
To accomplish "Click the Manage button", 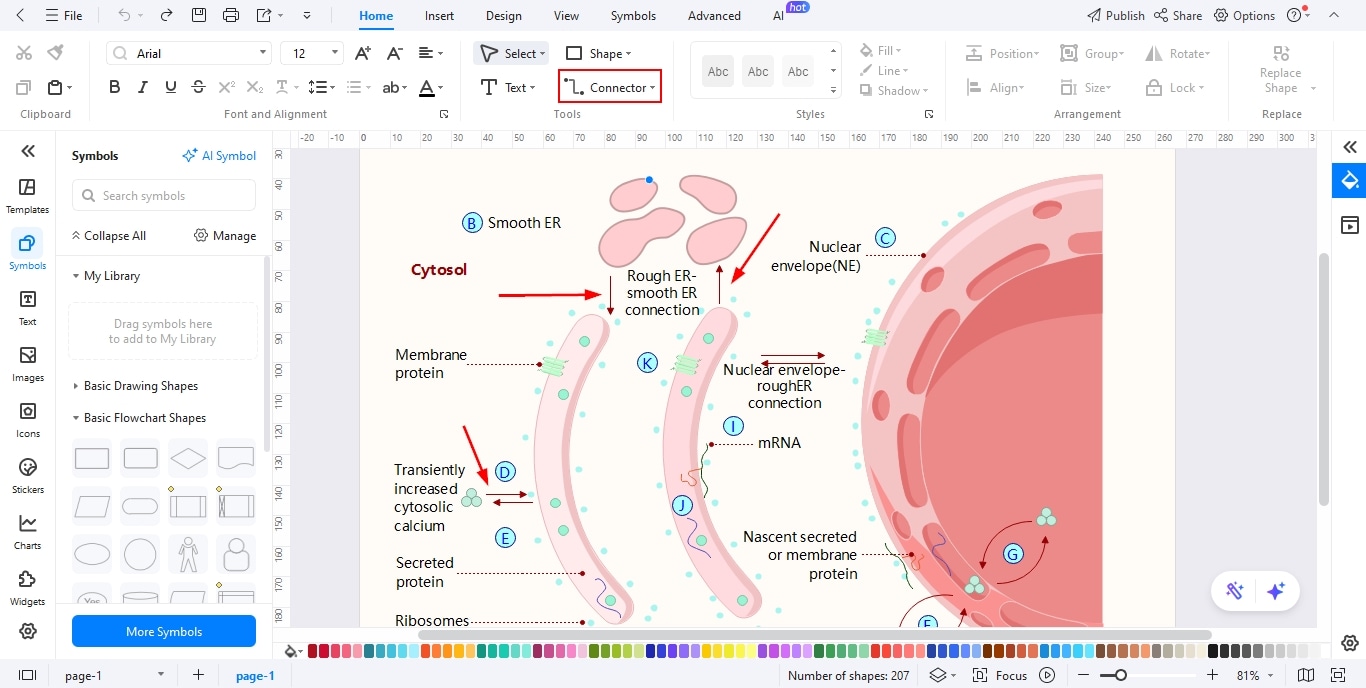I will [x=225, y=236].
